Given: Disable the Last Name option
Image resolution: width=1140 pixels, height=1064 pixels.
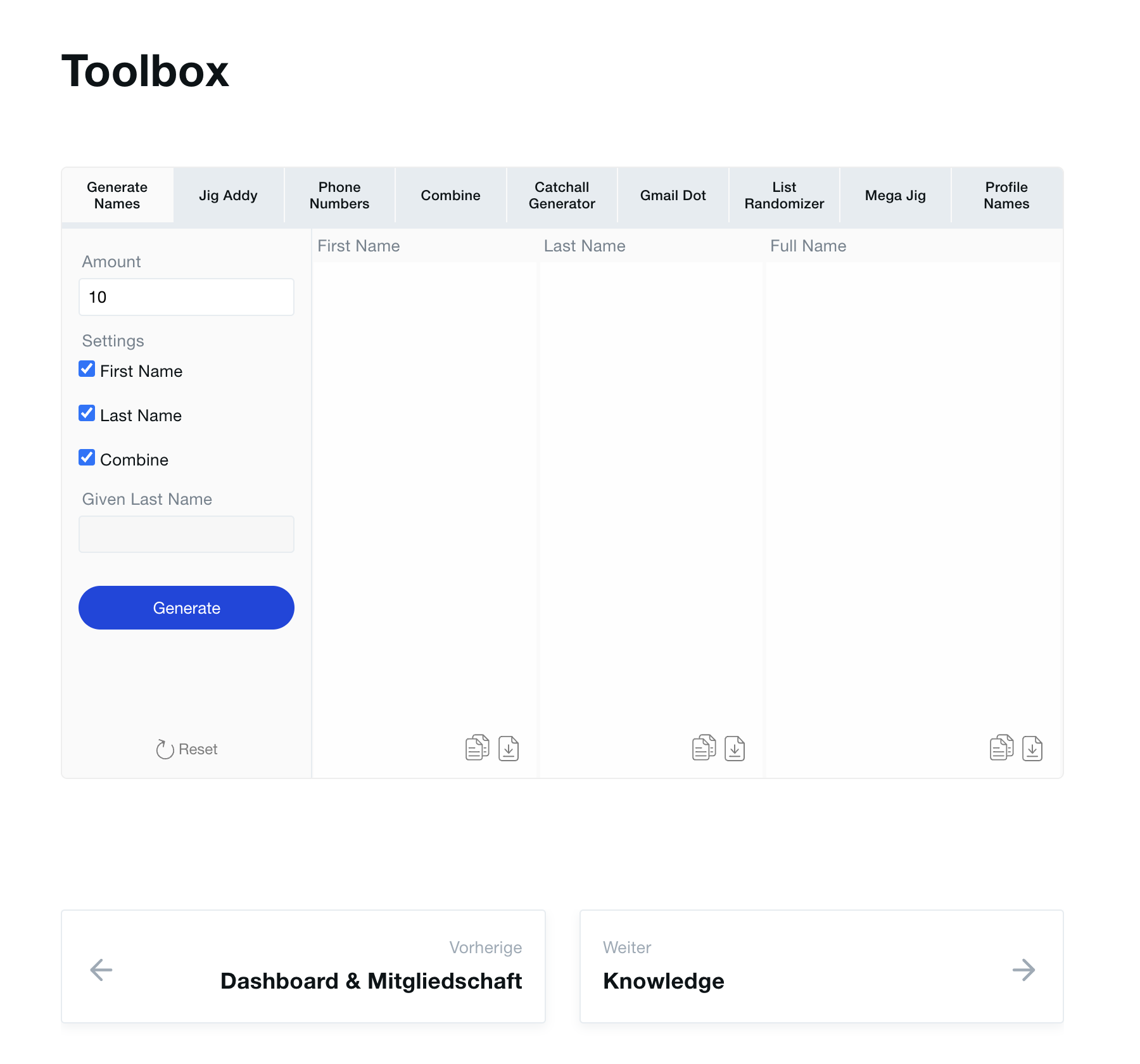Looking at the screenshot, I should [86, 413].
